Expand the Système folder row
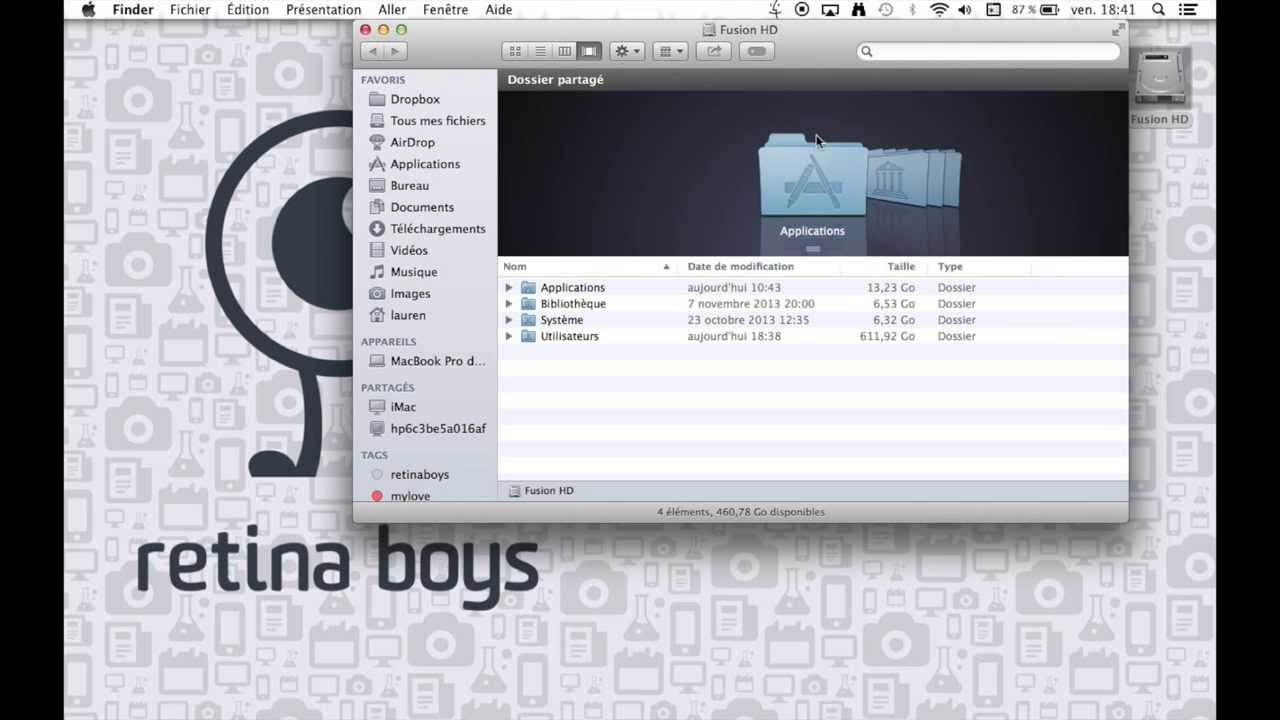This screenshot has height=720, width=1280. (x=509, y=320)
